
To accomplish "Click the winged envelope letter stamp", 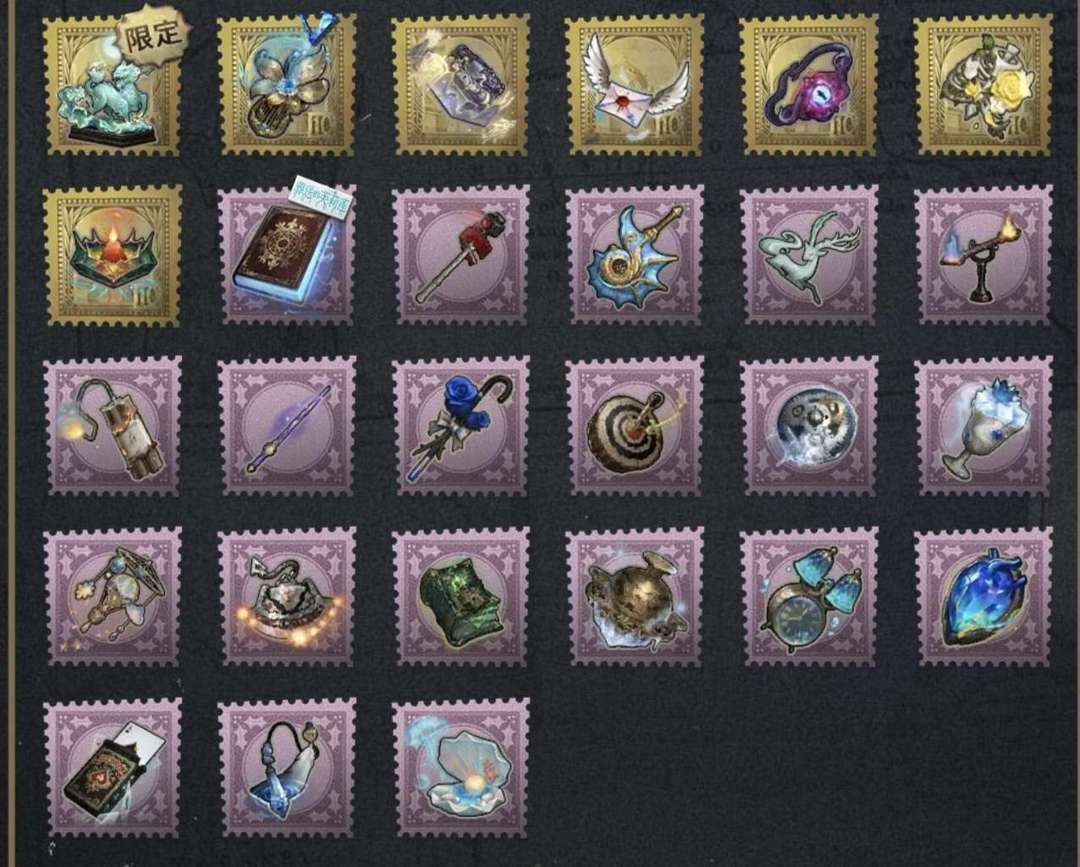I will pos(634,85).
